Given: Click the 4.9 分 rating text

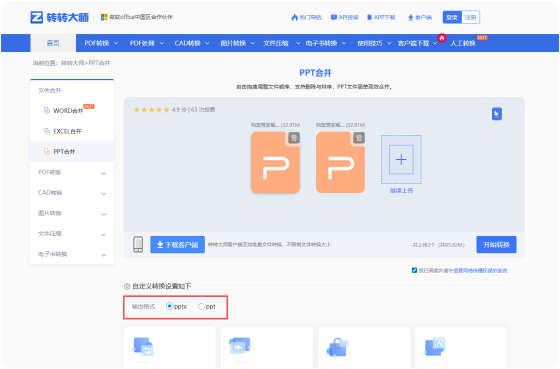Looking at the screenshot, I should click(x=179, y=110).
